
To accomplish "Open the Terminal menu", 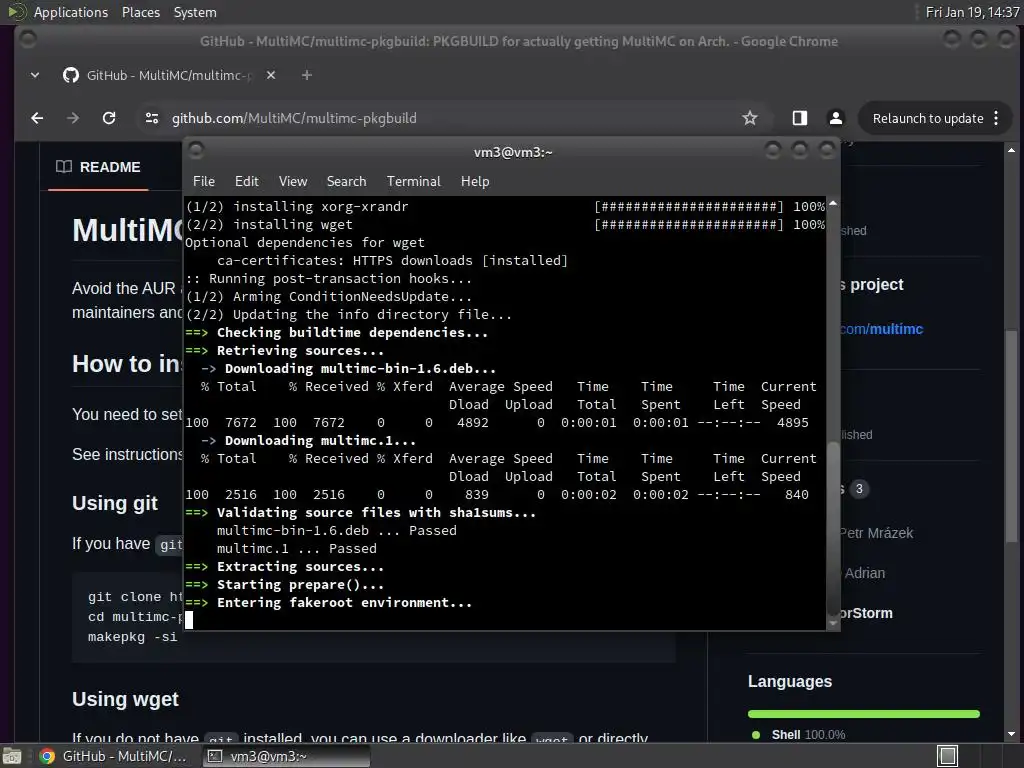I will tap(413, 182).
